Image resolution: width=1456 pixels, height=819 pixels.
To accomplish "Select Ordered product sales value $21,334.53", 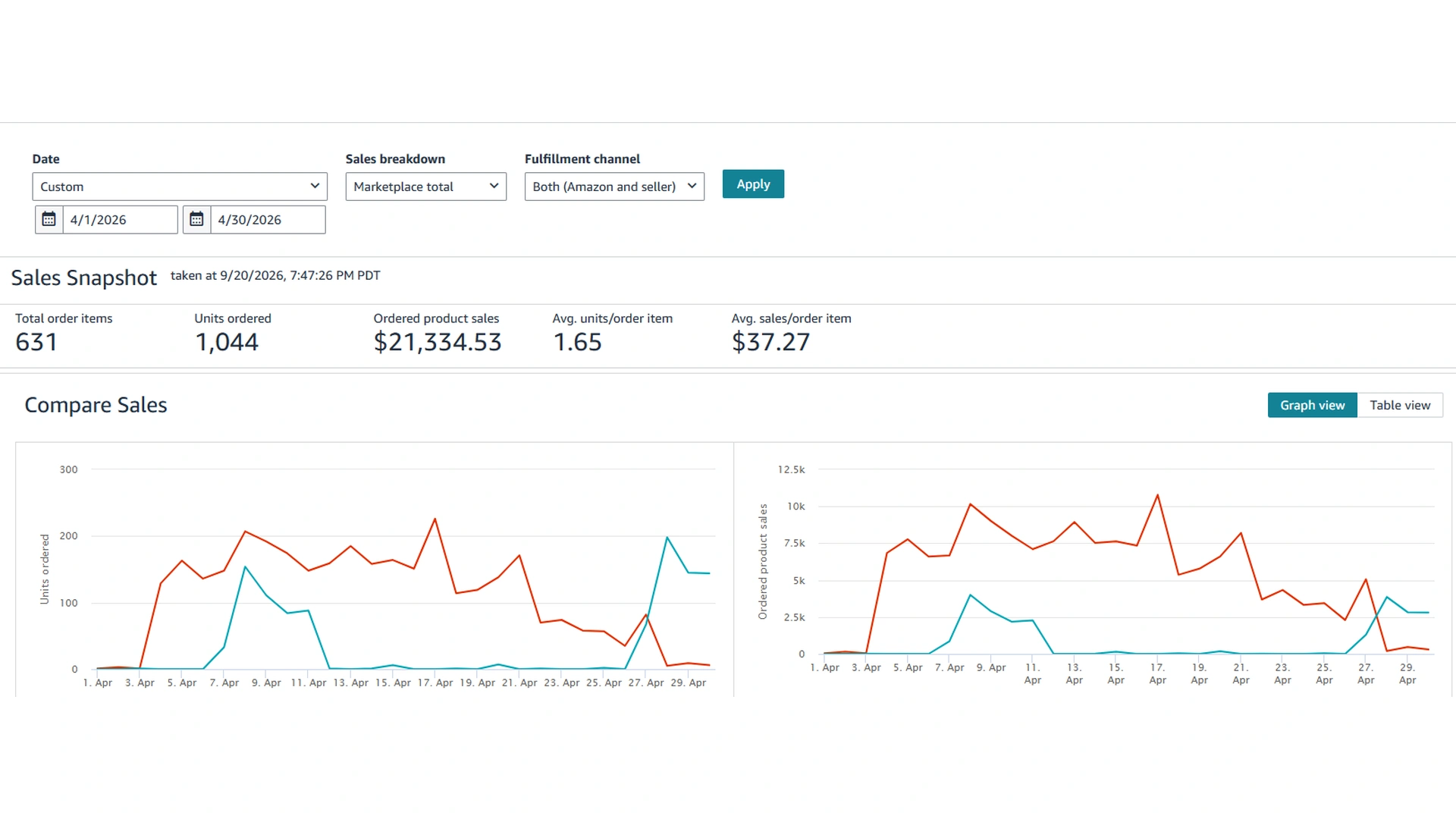I will tap(438, 342).
